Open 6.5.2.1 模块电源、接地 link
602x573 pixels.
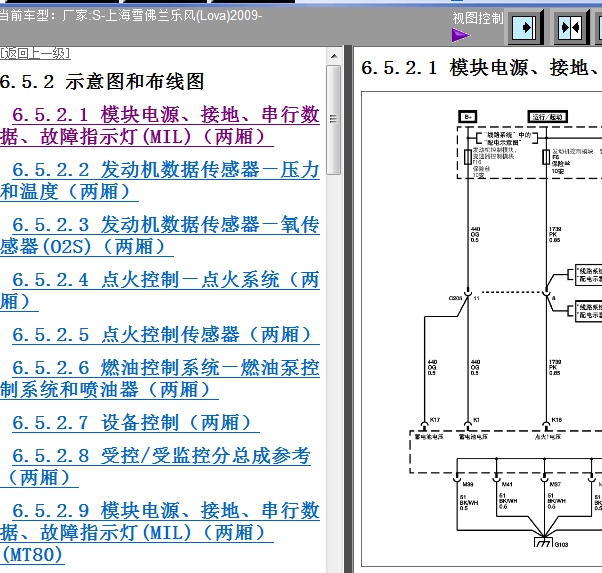point(160,125)
